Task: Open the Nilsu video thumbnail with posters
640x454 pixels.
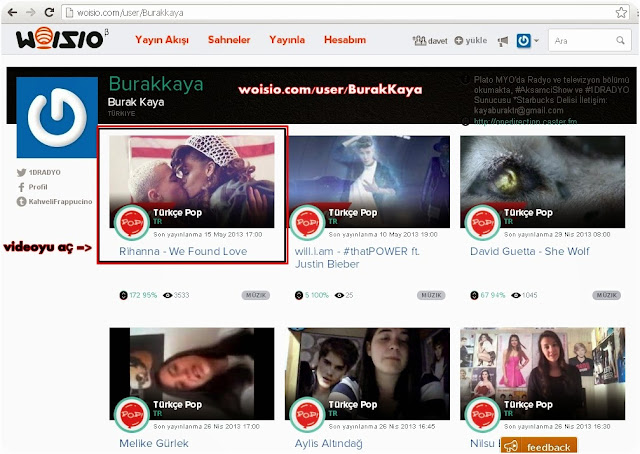Action: point(542,374)
